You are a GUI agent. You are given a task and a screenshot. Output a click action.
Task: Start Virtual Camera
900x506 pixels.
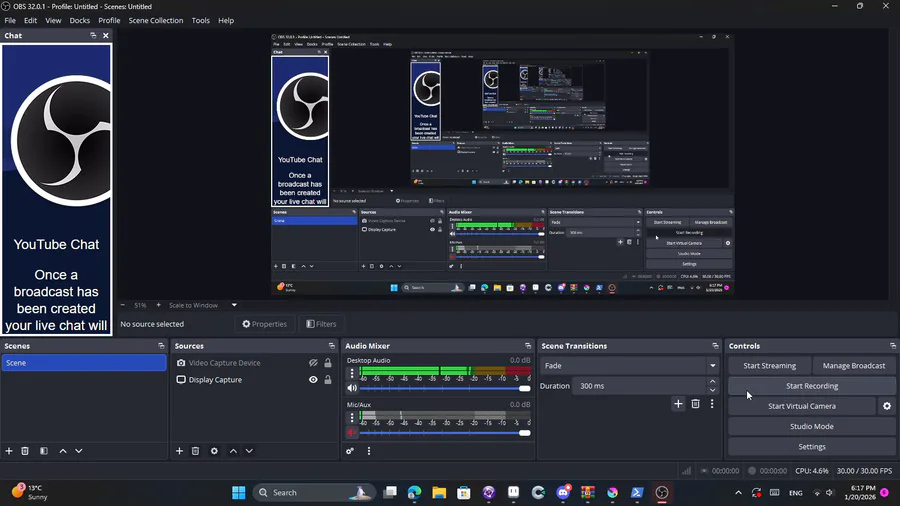[802, 406]
